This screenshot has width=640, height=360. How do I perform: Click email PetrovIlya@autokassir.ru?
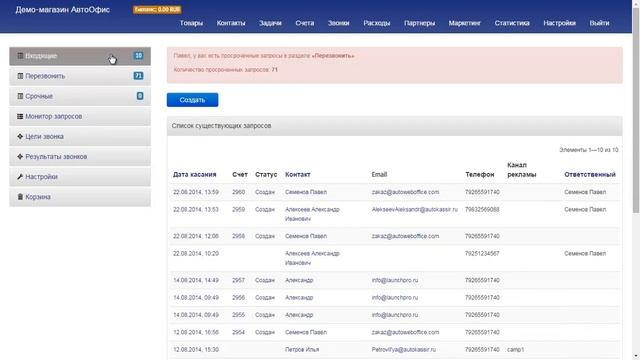tap(403, 349)
